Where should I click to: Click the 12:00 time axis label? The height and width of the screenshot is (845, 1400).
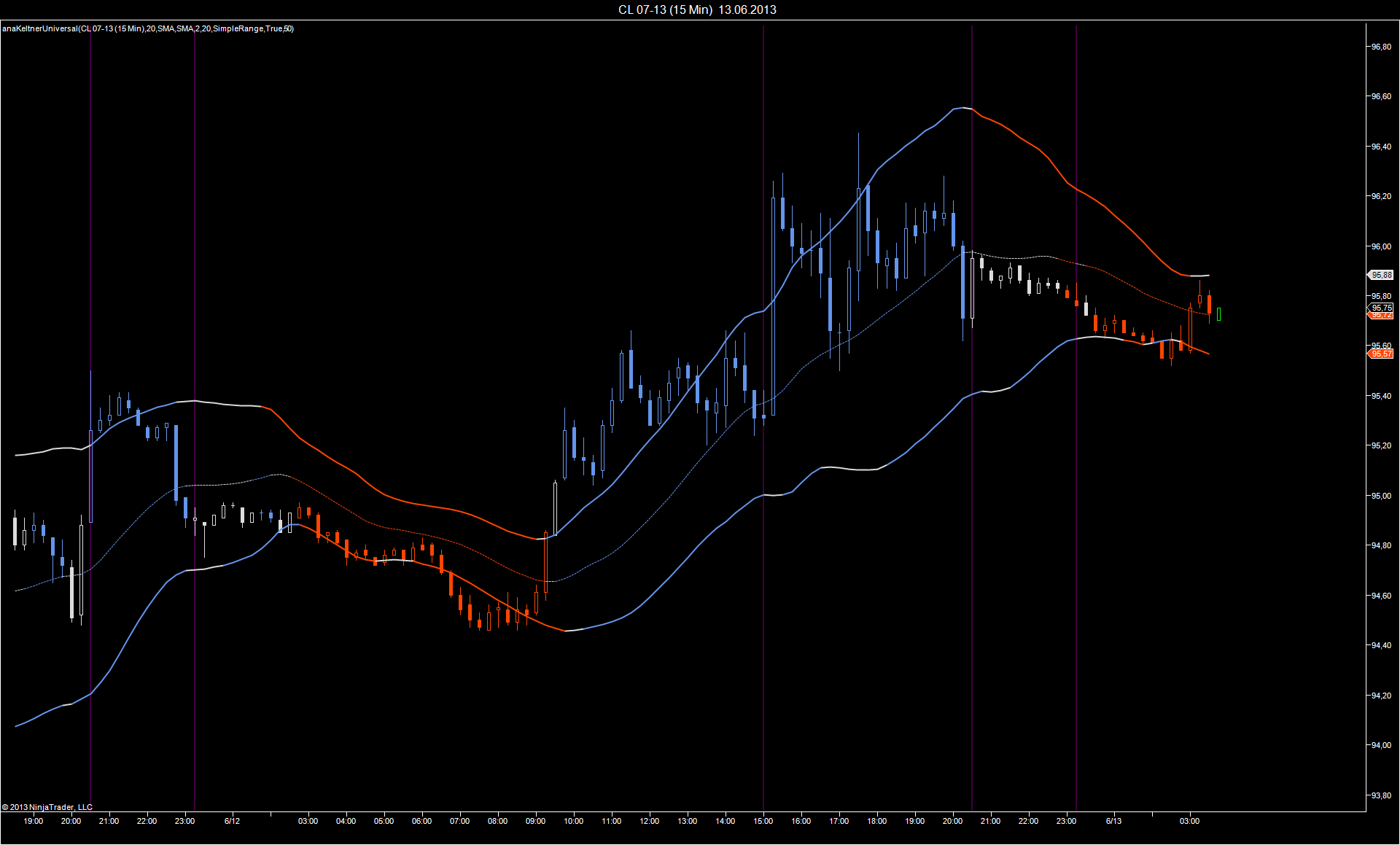(x=649, y=821)
